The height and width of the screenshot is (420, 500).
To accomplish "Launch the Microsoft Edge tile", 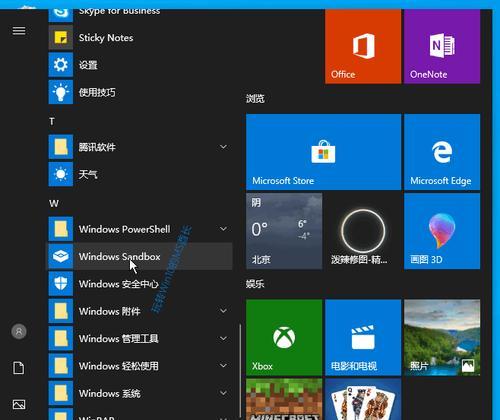I will 442,152.
